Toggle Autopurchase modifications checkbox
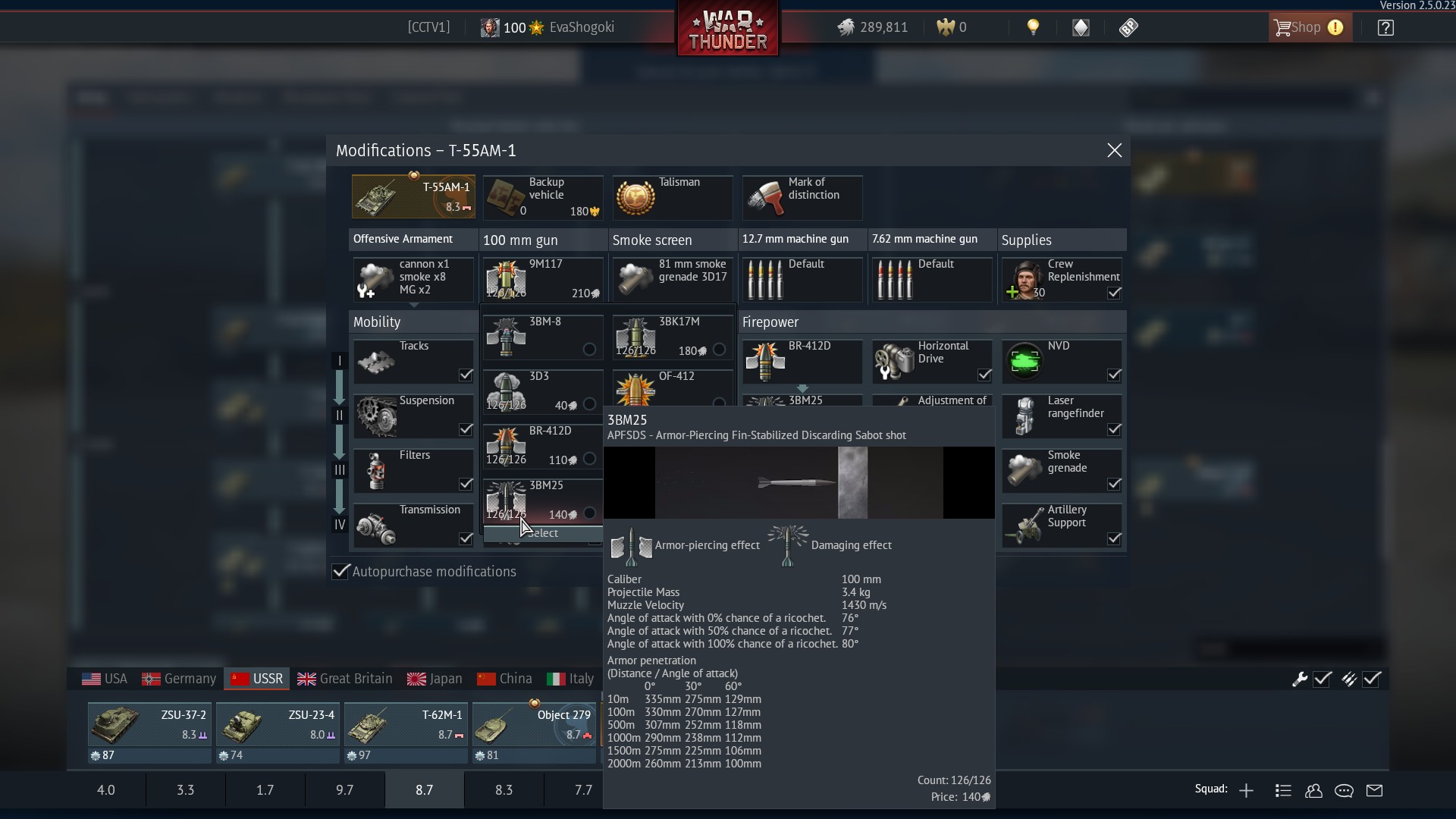Image resolution: width=1456 pixels, height=819 pixels. pos(341,571)
